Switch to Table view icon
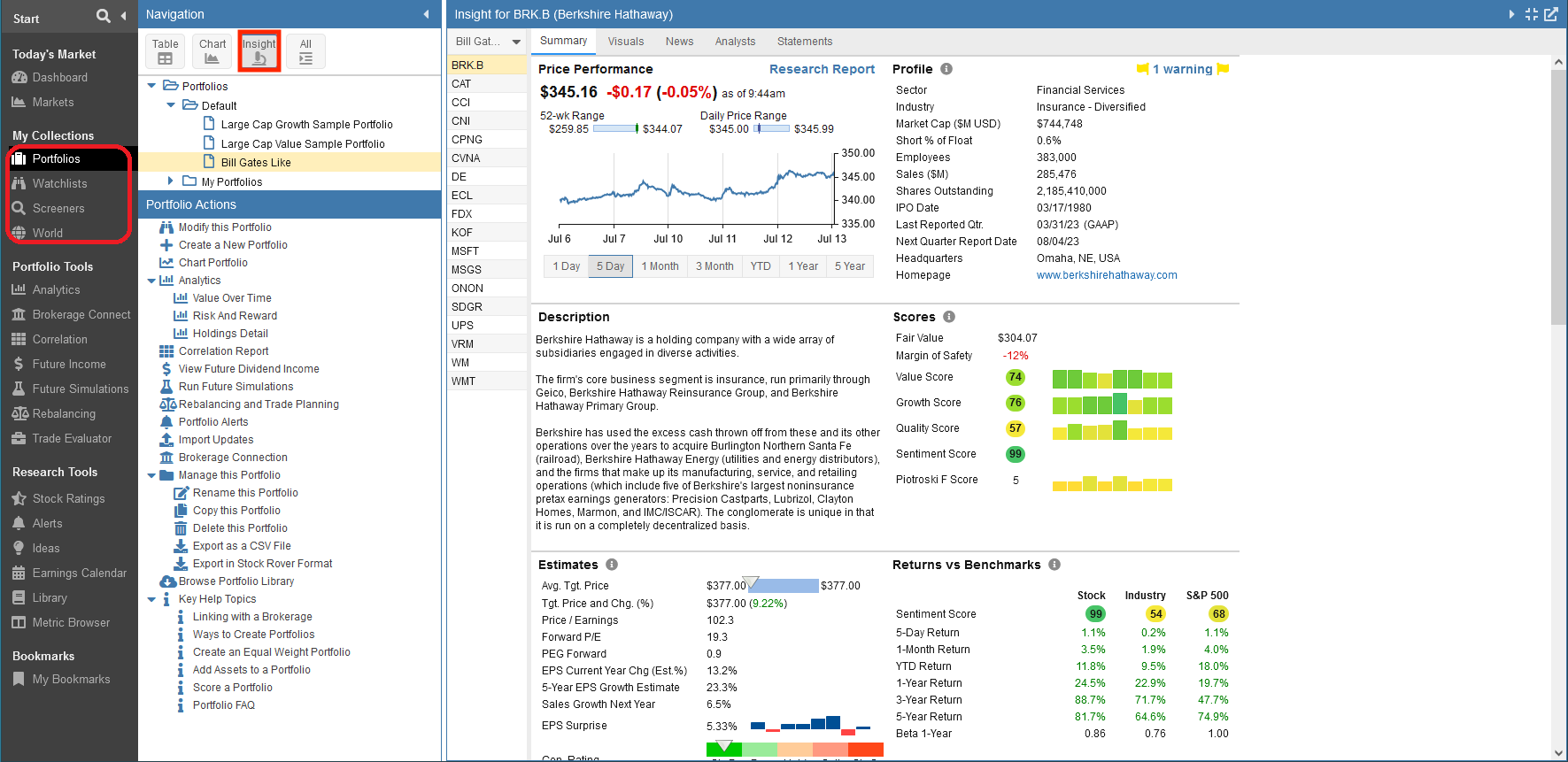 pyautogui.click(x=165, y=51)
